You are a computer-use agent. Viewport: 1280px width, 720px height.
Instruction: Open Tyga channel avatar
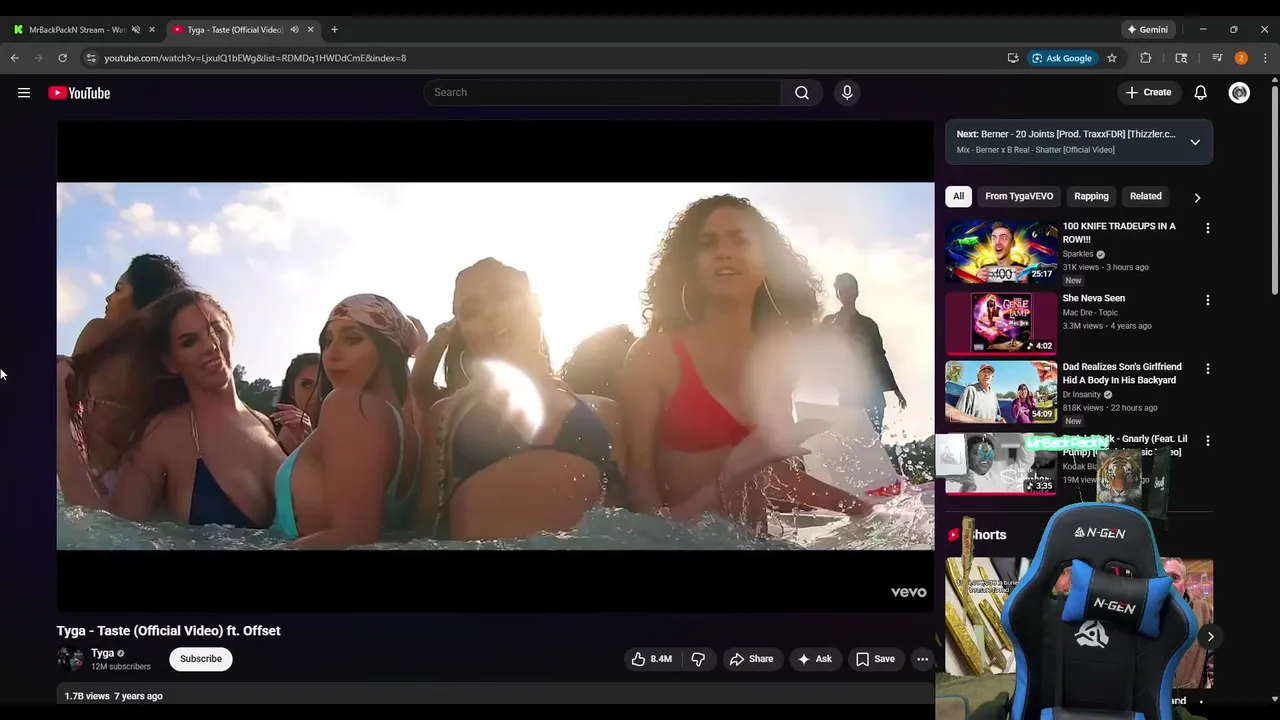point(70,659)
